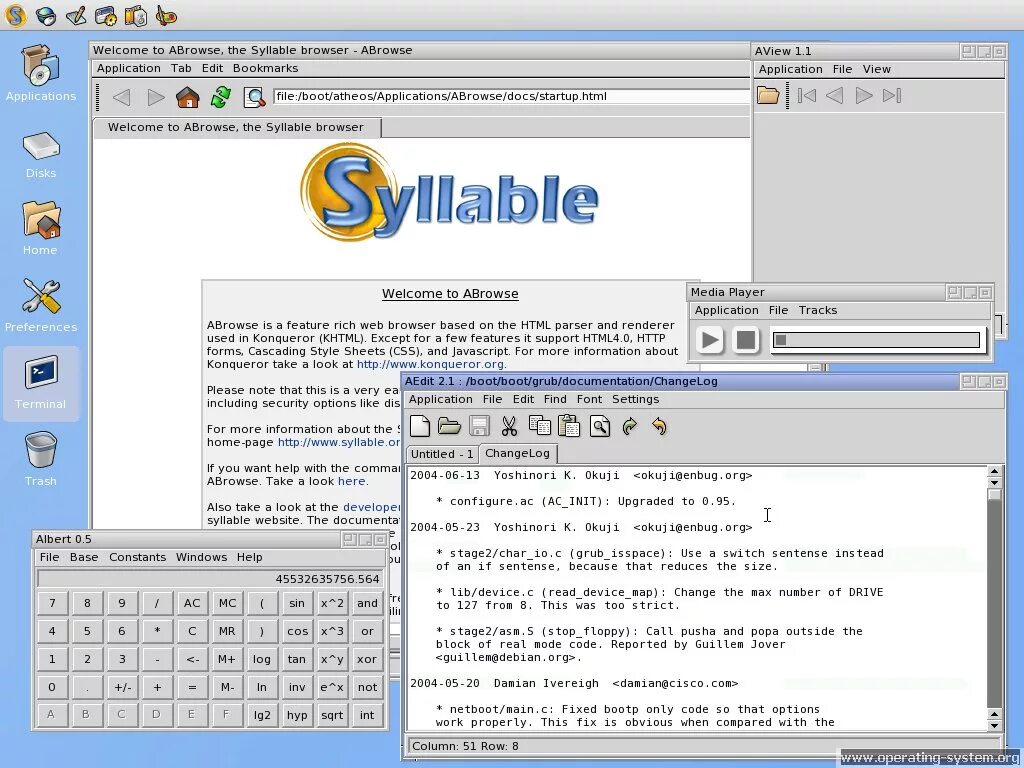This screenshot has height=768, width=1024.
Task: Open Tracks menu in Media Player
Action: pos(818,310)
